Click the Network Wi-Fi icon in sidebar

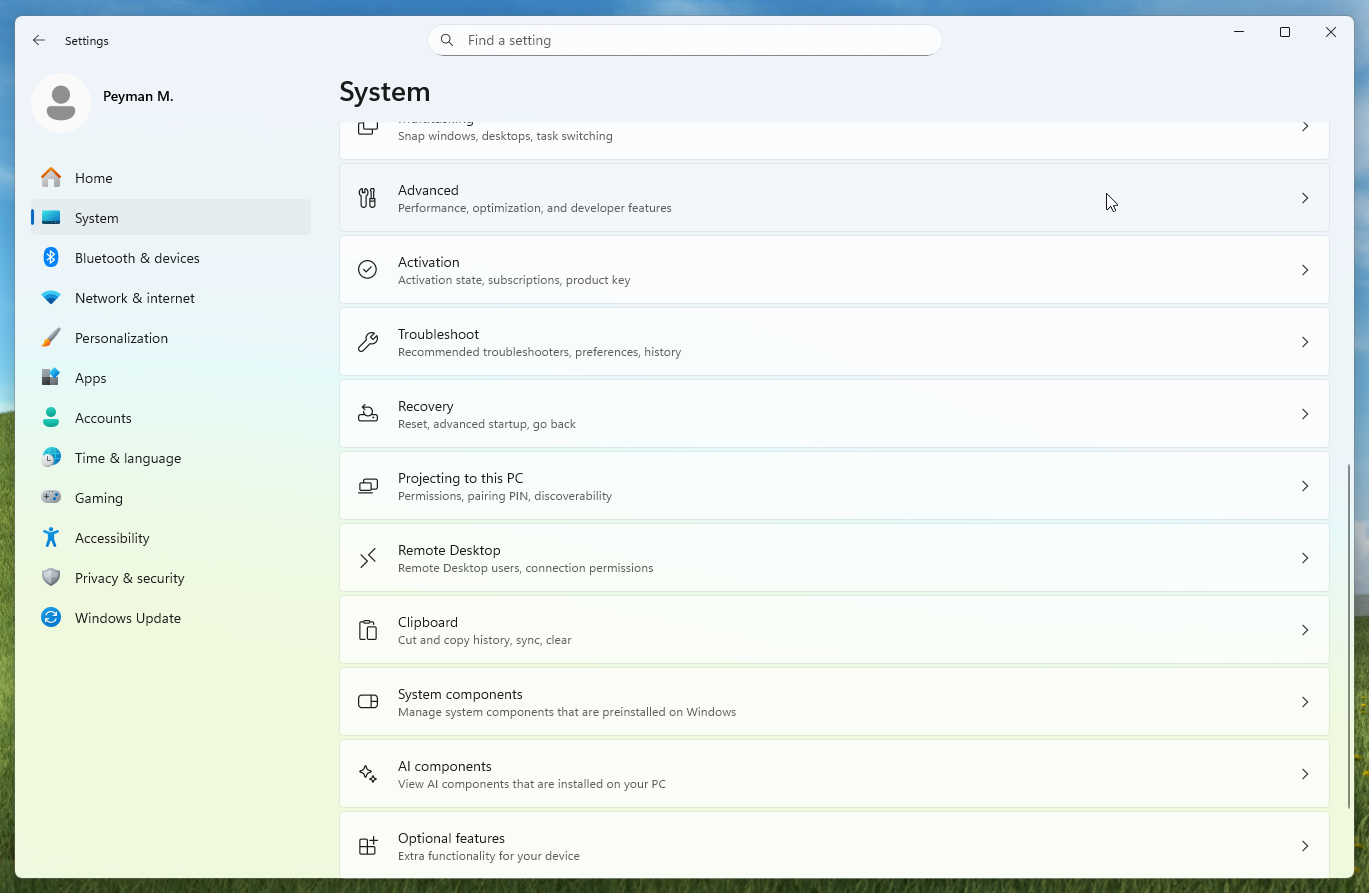pos(51,298)
